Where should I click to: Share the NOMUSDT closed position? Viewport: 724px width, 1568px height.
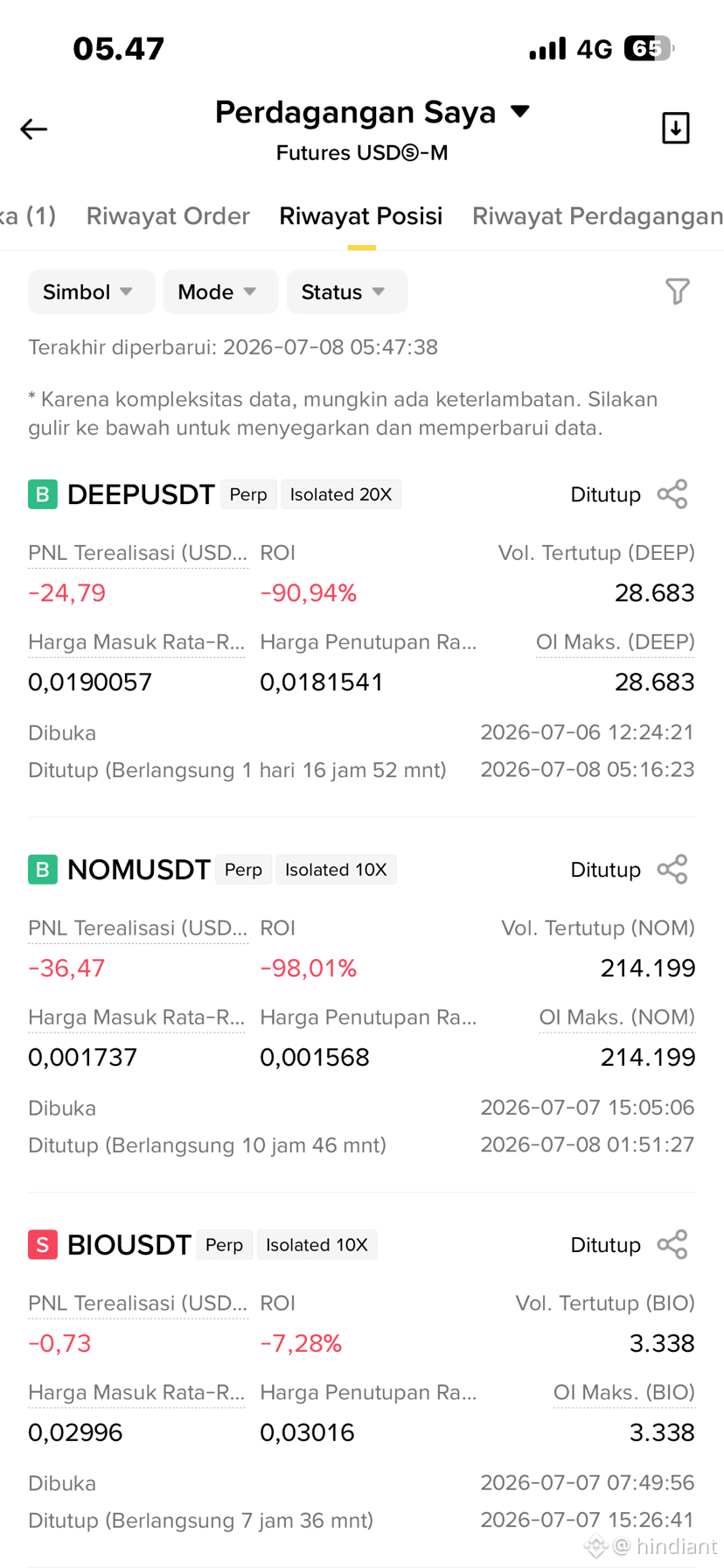[x=672, y=870]
